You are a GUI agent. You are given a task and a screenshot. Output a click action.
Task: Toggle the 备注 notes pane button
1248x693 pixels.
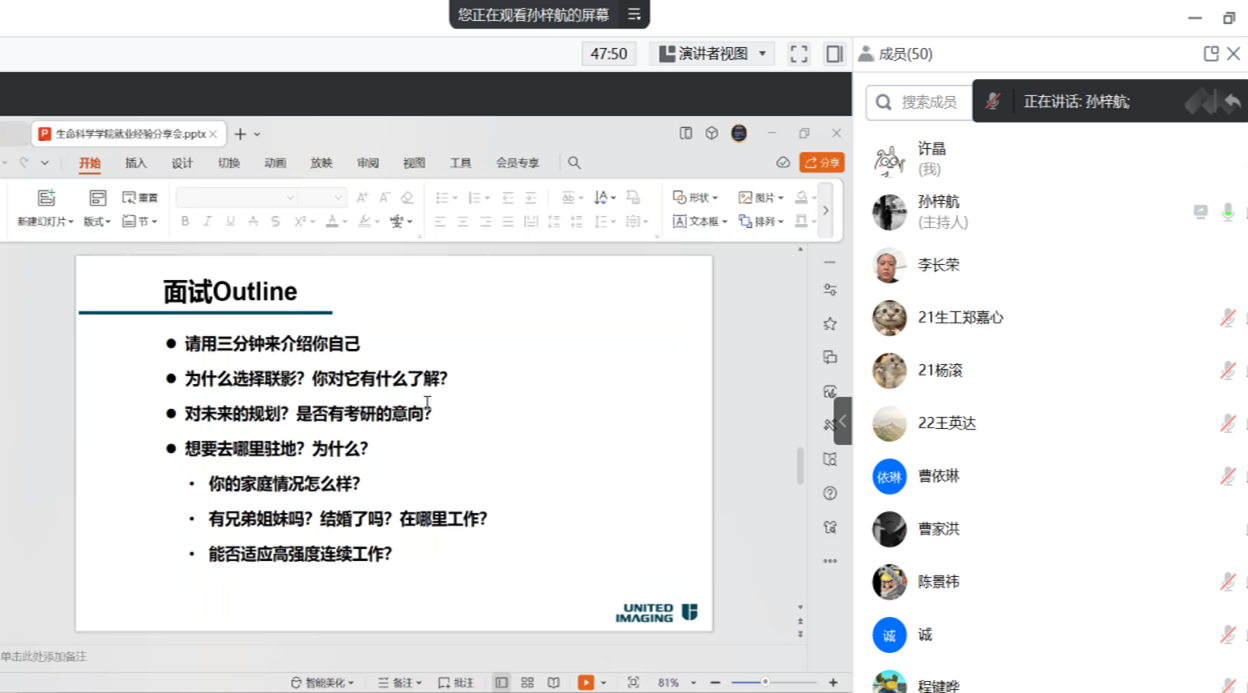[x=400, y=682]
